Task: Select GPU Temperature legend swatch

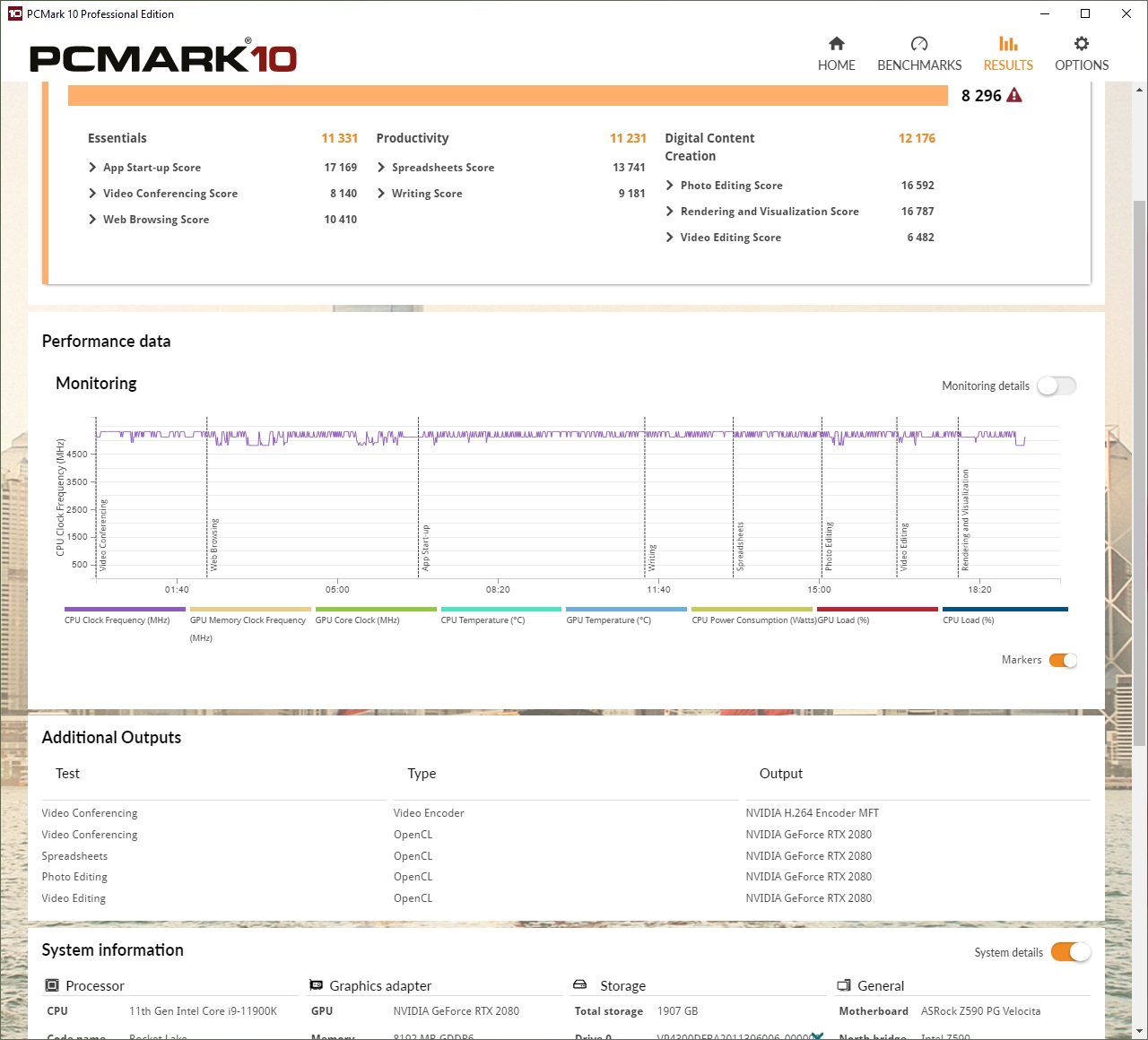Action: (x=627, y=609)
